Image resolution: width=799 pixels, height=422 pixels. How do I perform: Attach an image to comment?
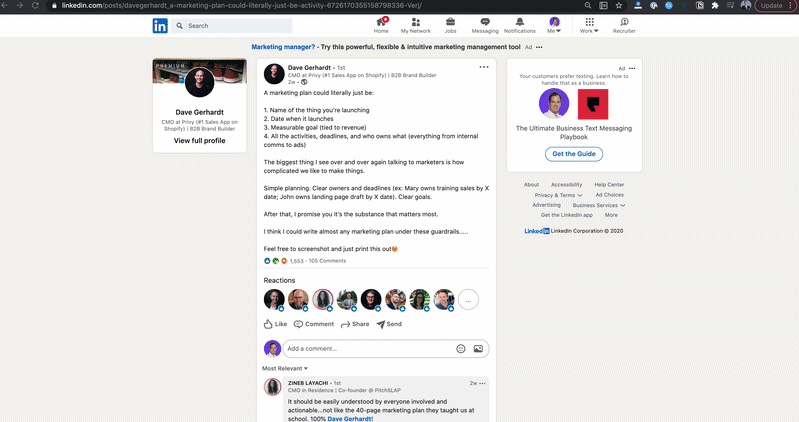478,349
